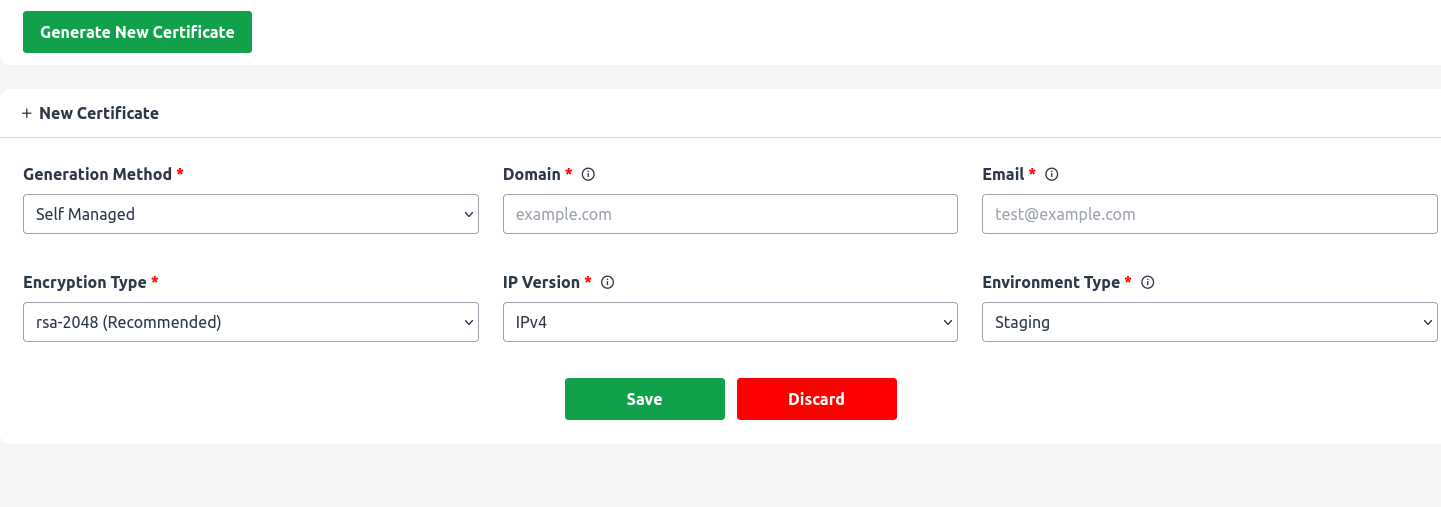1441x507 pixels.
Task: Open the IP Version dropdown showing IPv4
Action: pos(730,322)
